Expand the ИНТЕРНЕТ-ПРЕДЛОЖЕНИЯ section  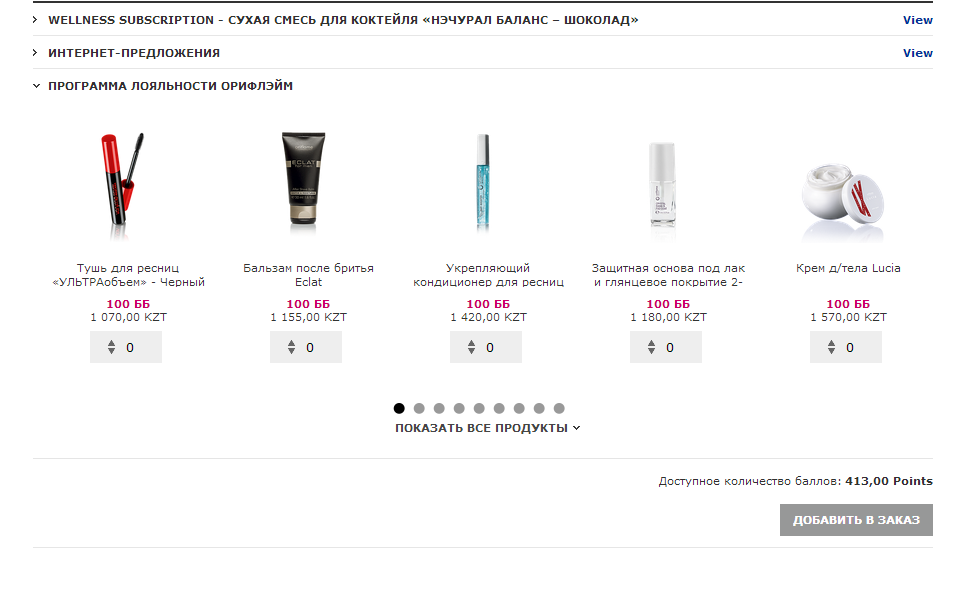tap(134, 53)
